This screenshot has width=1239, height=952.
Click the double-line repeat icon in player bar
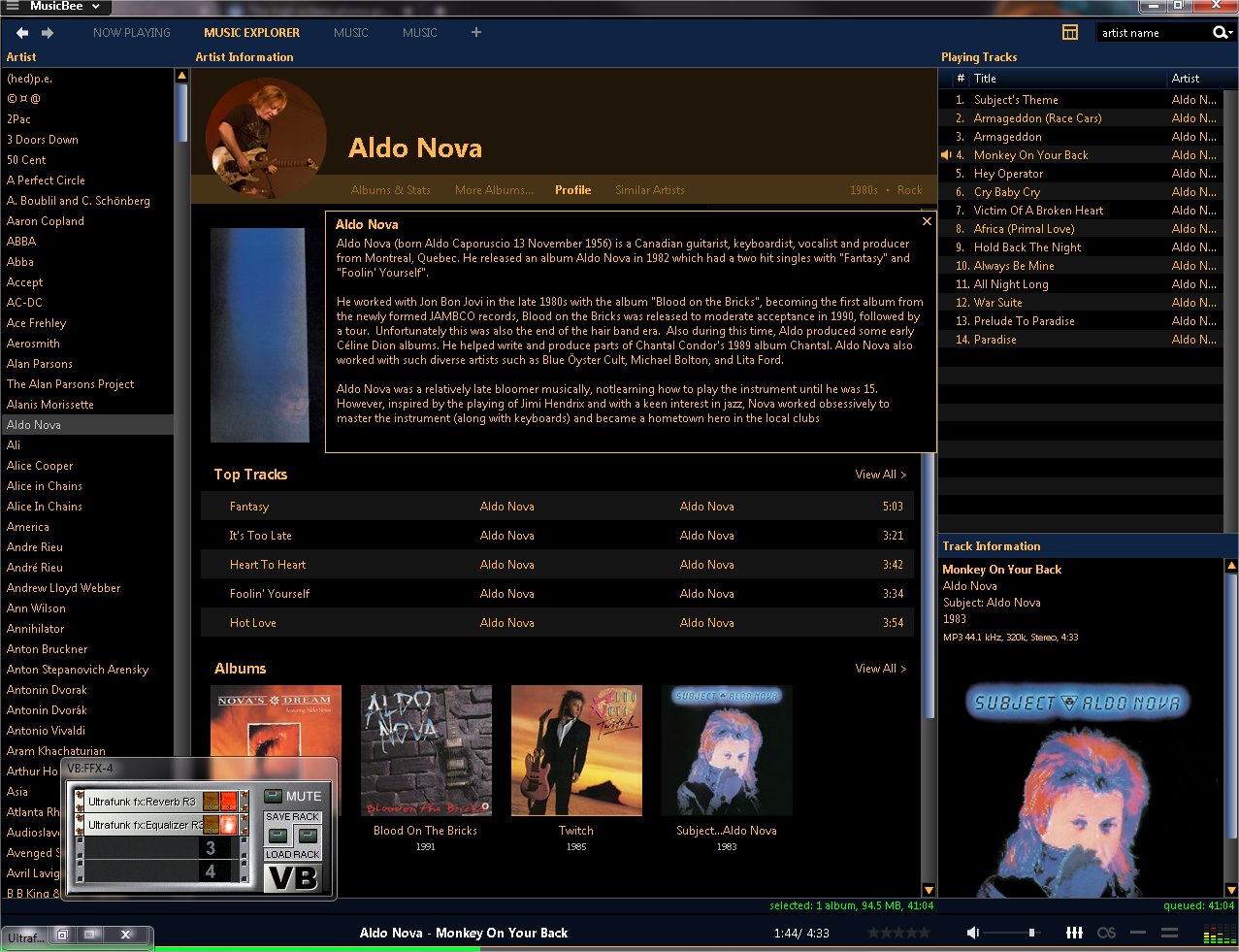pyautogui.click(x=1169, y=933)
